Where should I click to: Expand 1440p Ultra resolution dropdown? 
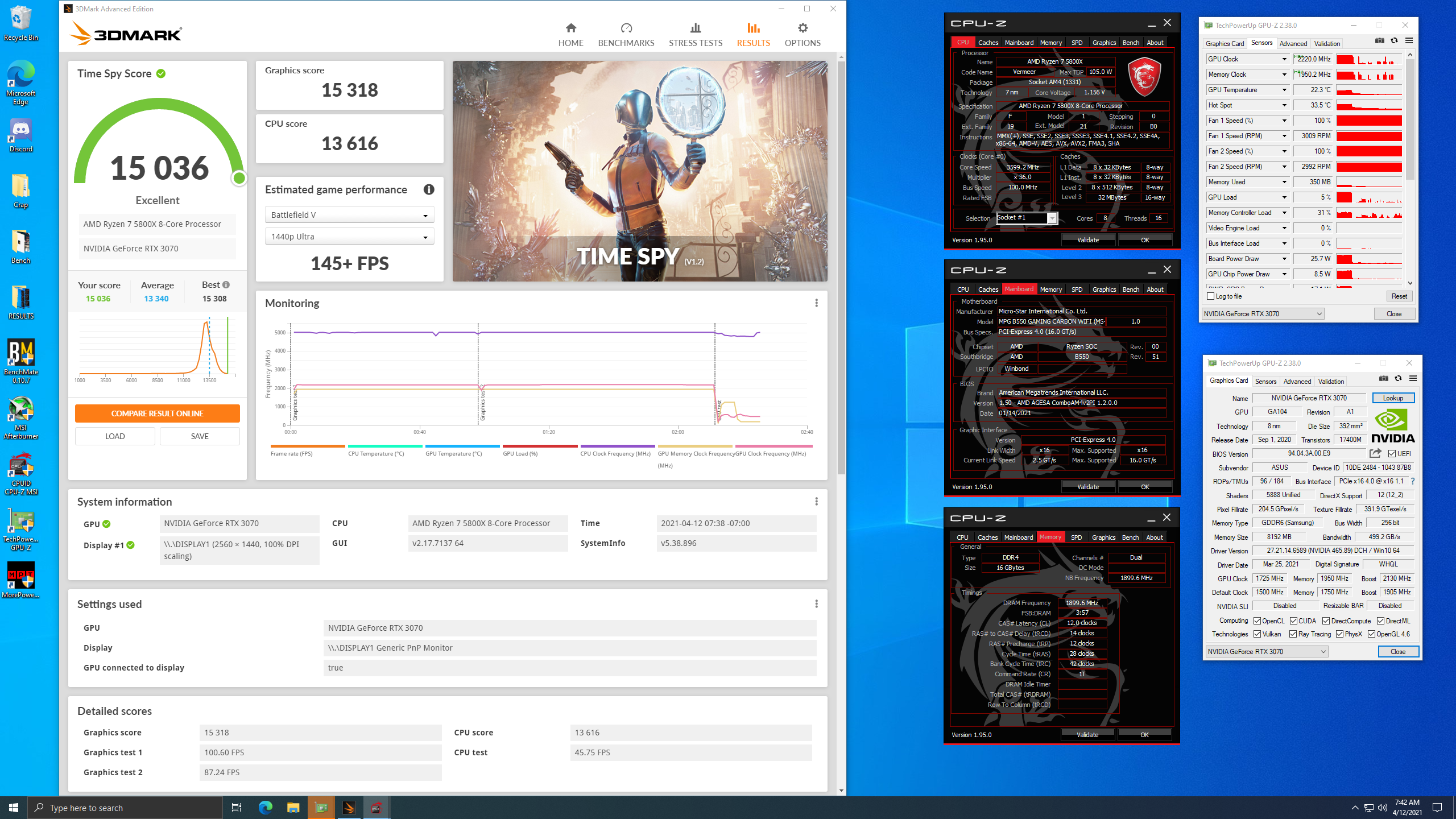tap(349, 237)
